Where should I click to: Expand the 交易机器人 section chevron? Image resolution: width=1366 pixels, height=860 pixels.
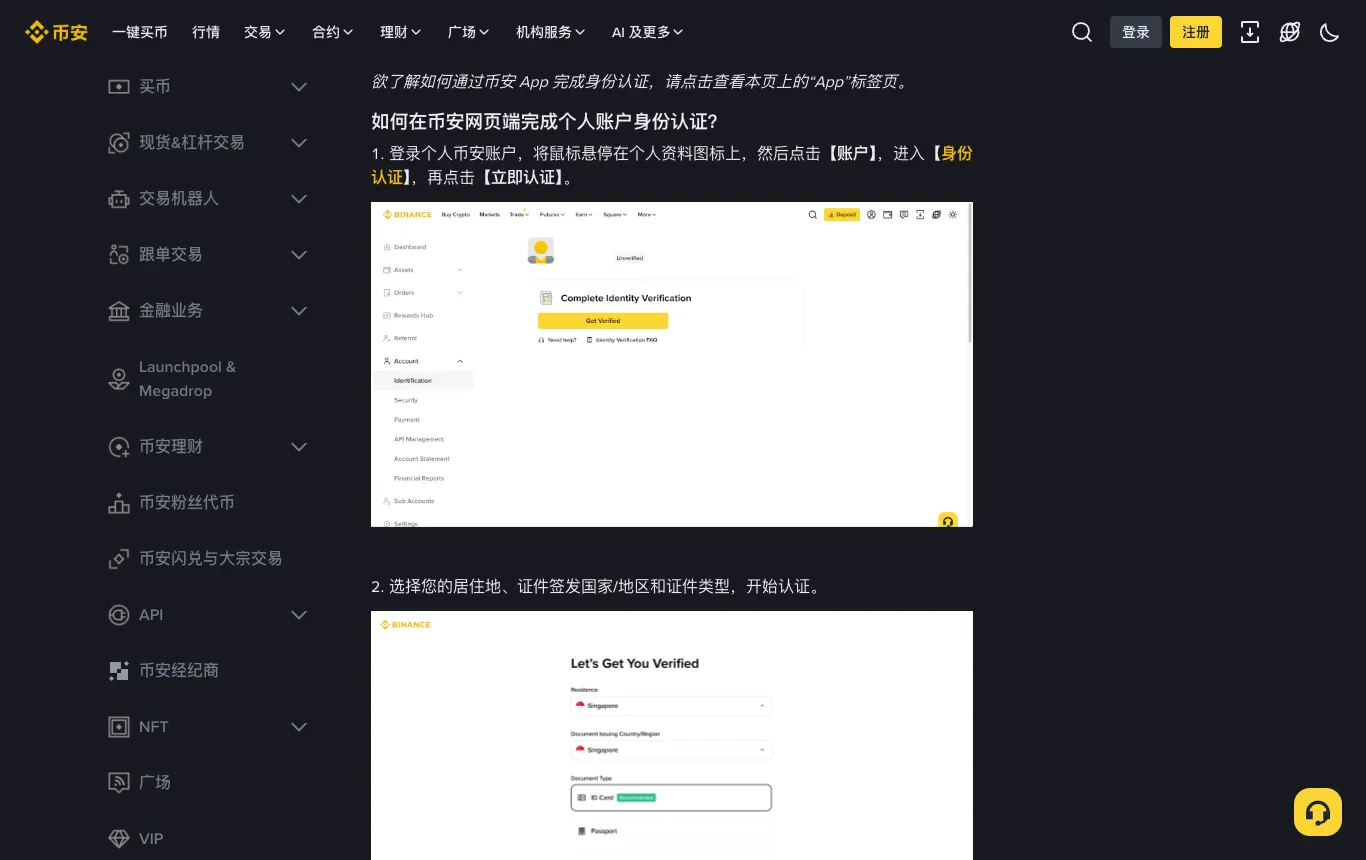coord(299,199)
